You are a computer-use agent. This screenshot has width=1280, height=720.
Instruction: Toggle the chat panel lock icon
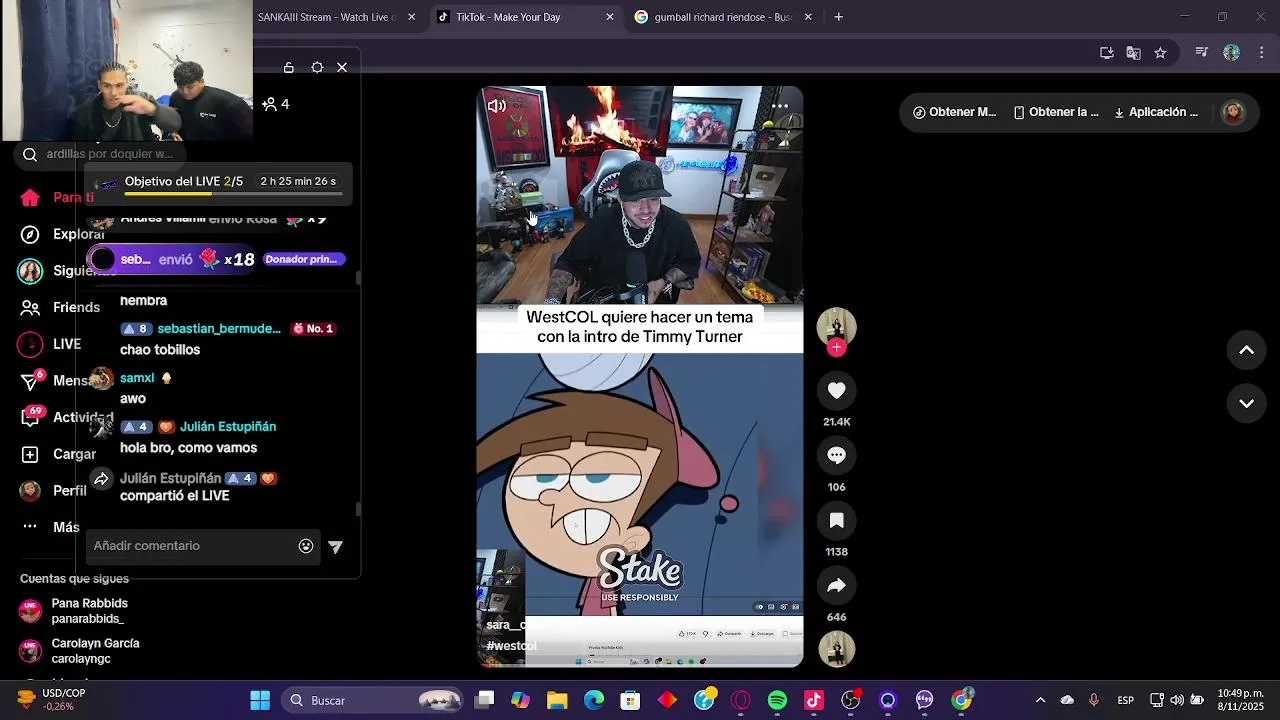289,67
